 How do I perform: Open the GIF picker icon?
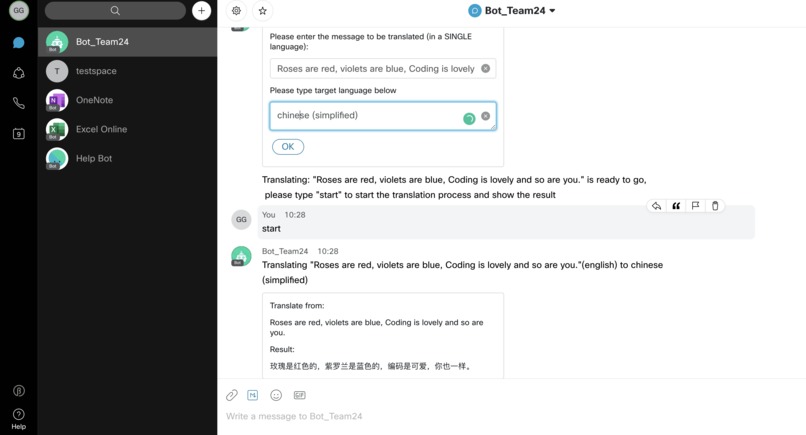click(300, 395)
